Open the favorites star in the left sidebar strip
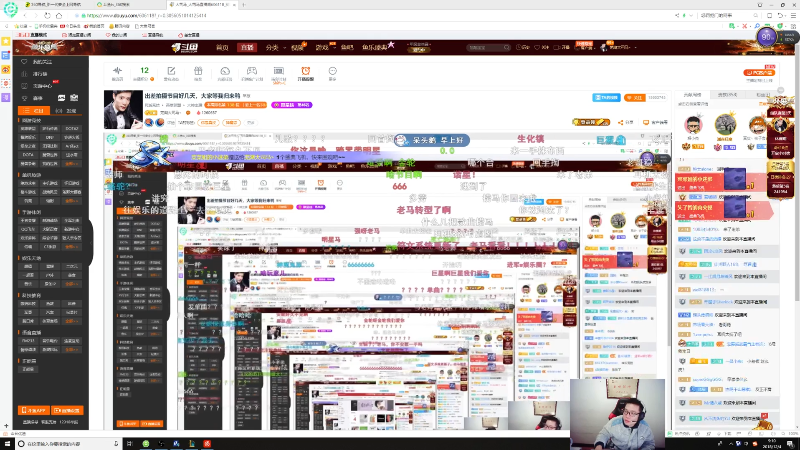 coord(6,41)
